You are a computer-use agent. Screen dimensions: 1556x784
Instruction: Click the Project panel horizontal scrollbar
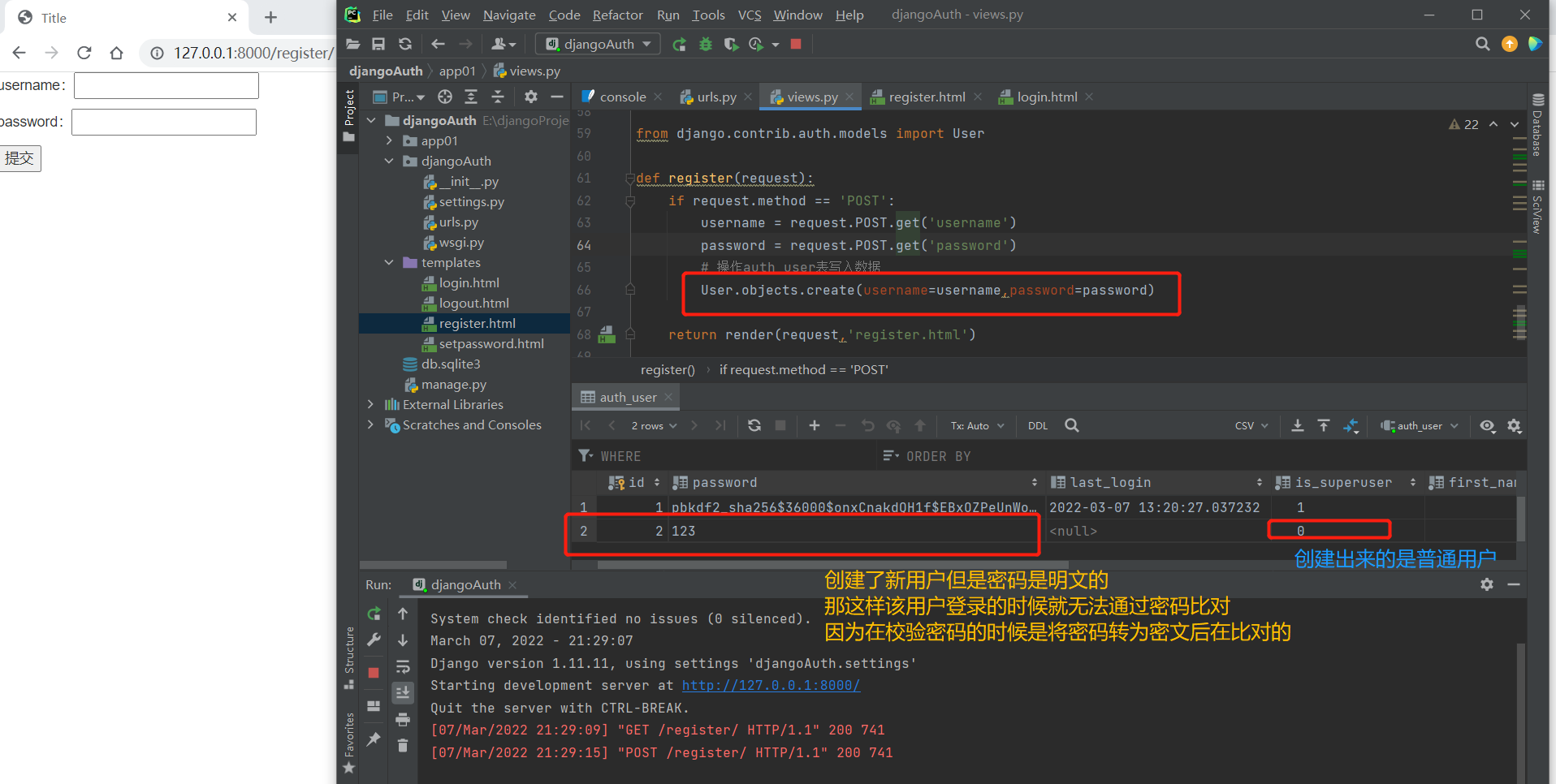434,564
